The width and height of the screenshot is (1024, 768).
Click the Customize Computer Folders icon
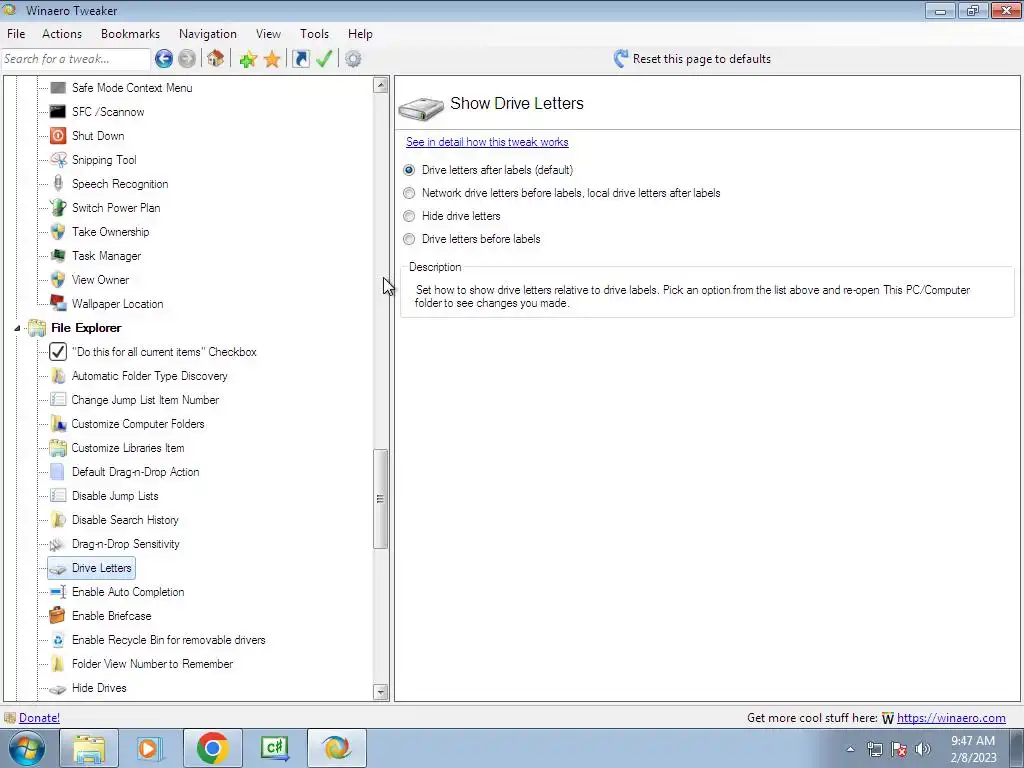coord(57,424)
